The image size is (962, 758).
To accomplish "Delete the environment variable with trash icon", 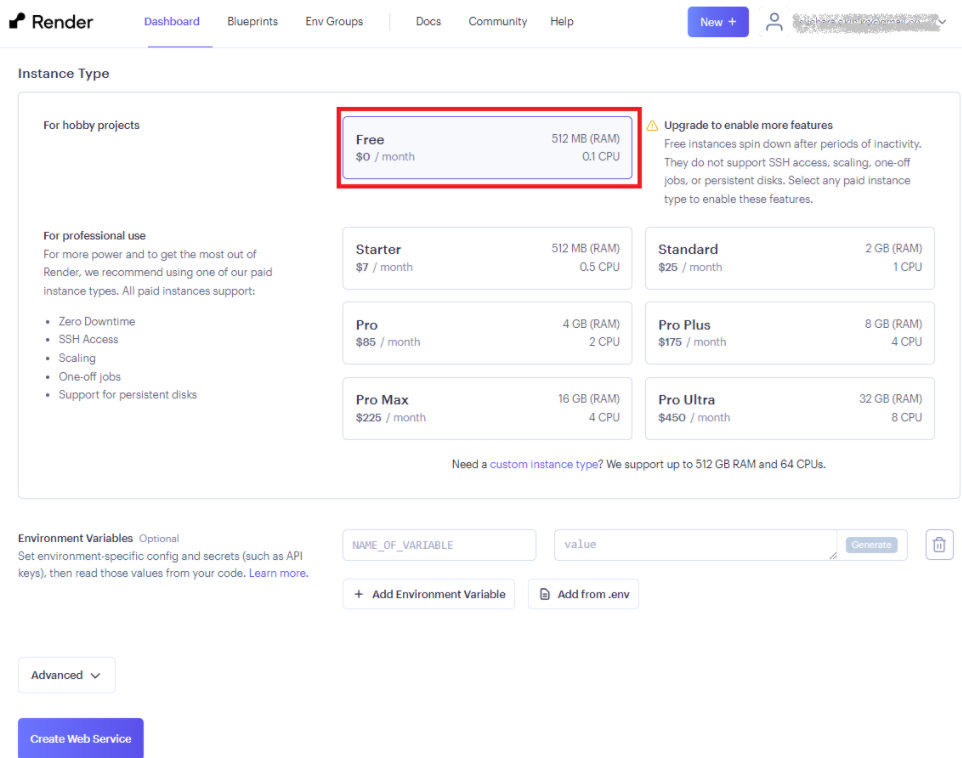I will 939,545.
